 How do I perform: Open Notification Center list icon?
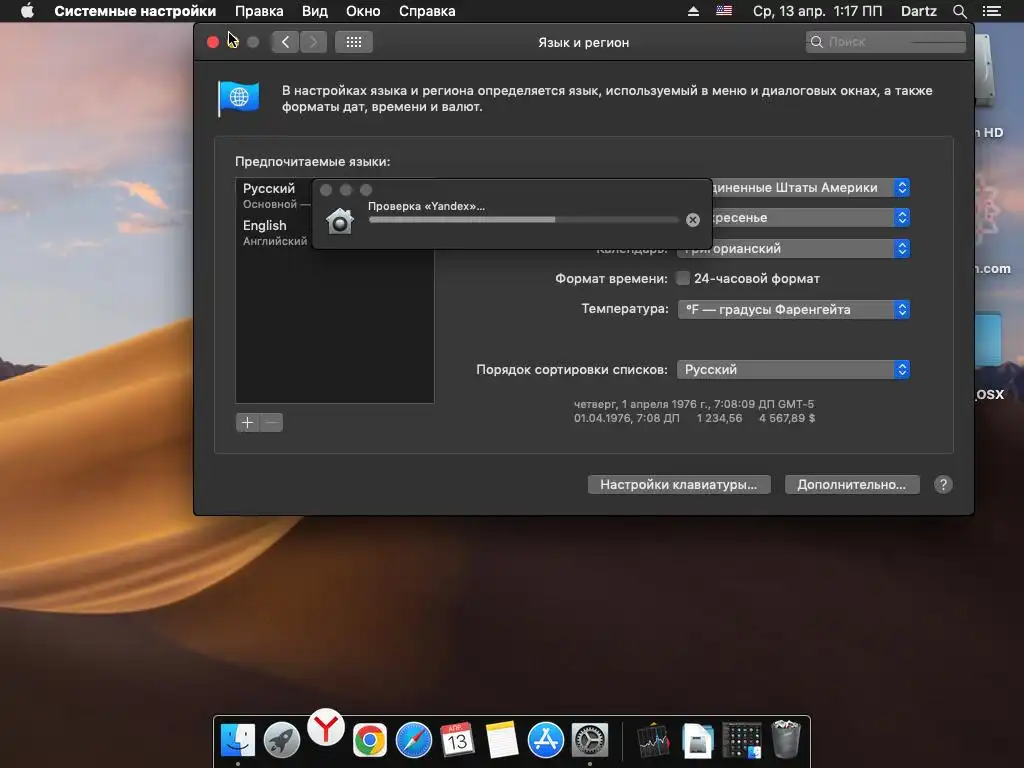pos(991,11)
